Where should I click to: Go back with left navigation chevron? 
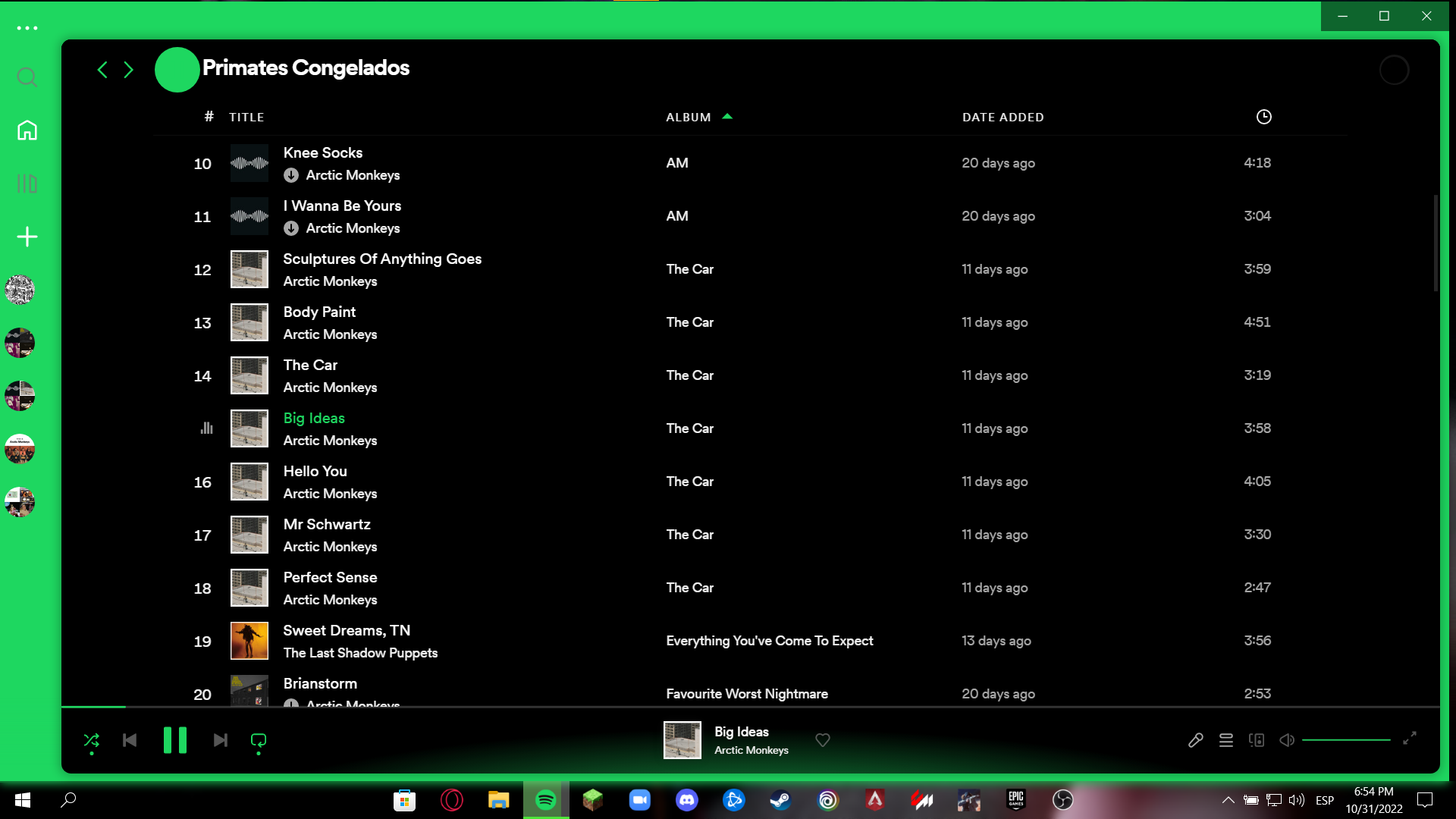tap(102, 70)
